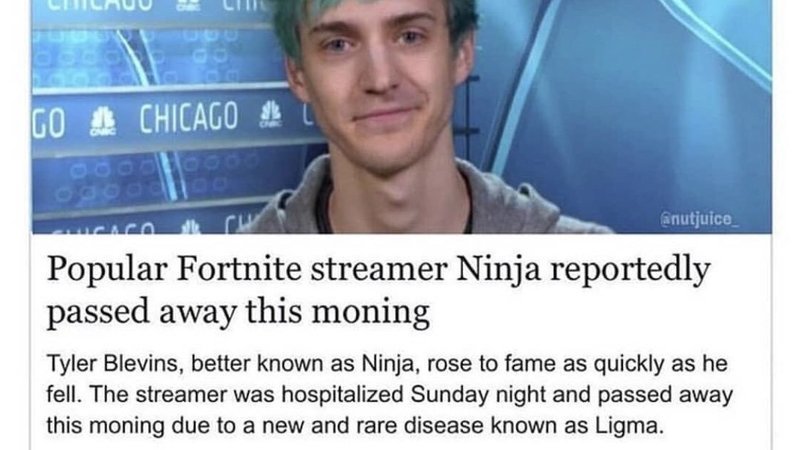Click the partial "GO" text on the backdrop
This screenshot has height=450, width=800.
point(48,124)
